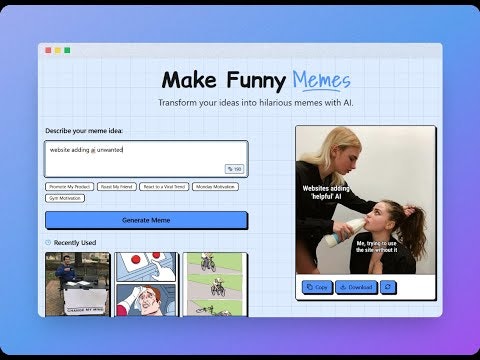Viewport: 480px width, 360px height.
Task: Click the 150 credits counter badge
Action: click(x=234, y=169)
